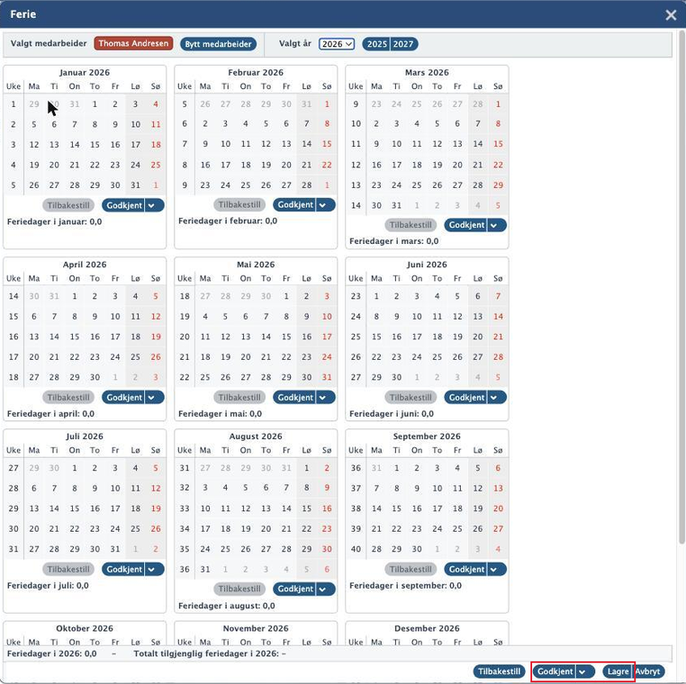Select 31 in Juli 2026
Image resolution: width=686 pixels, height=684 pixels.
pos(115,549)
